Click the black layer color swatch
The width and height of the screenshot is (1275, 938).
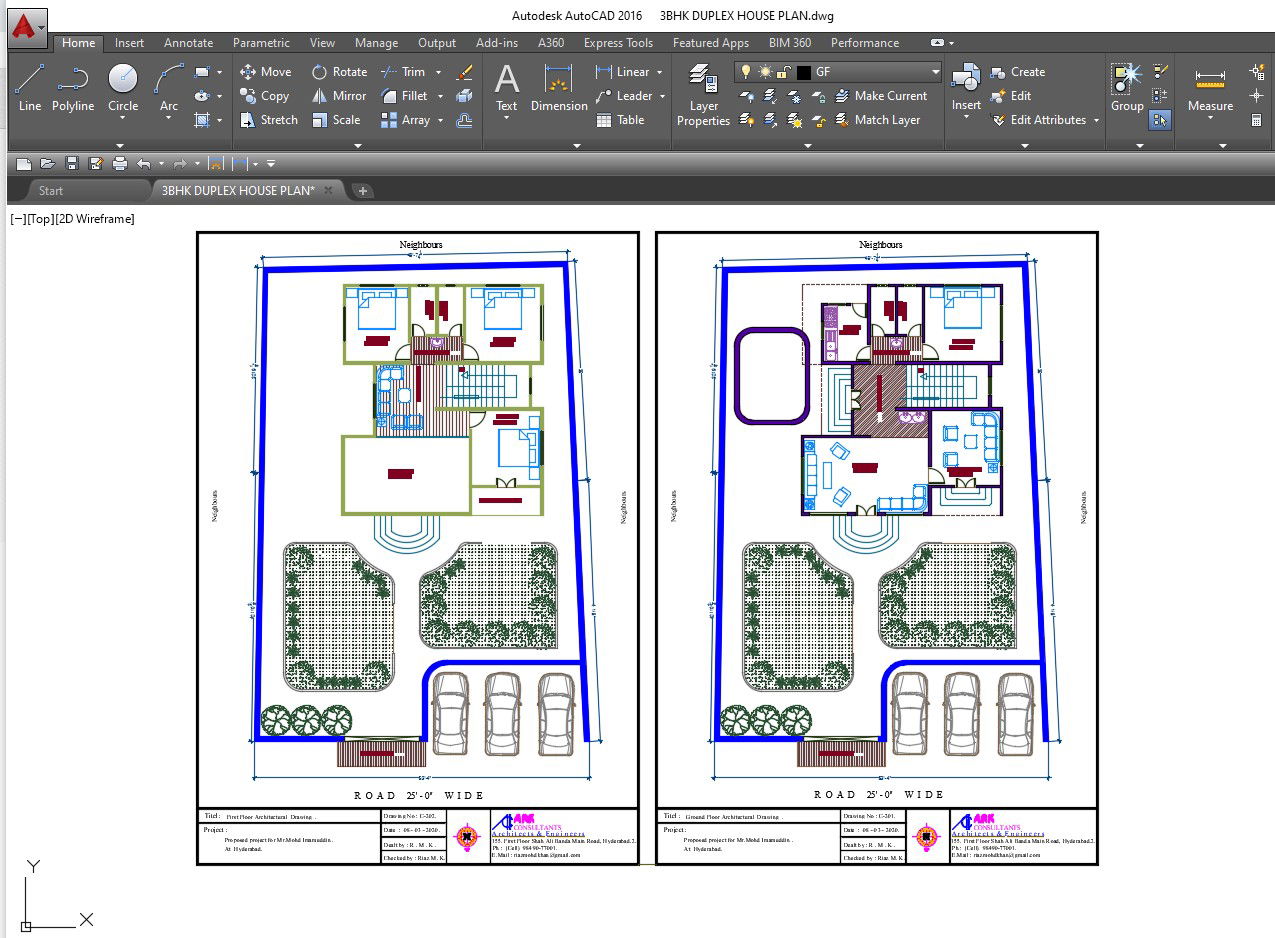coord(803,72)
